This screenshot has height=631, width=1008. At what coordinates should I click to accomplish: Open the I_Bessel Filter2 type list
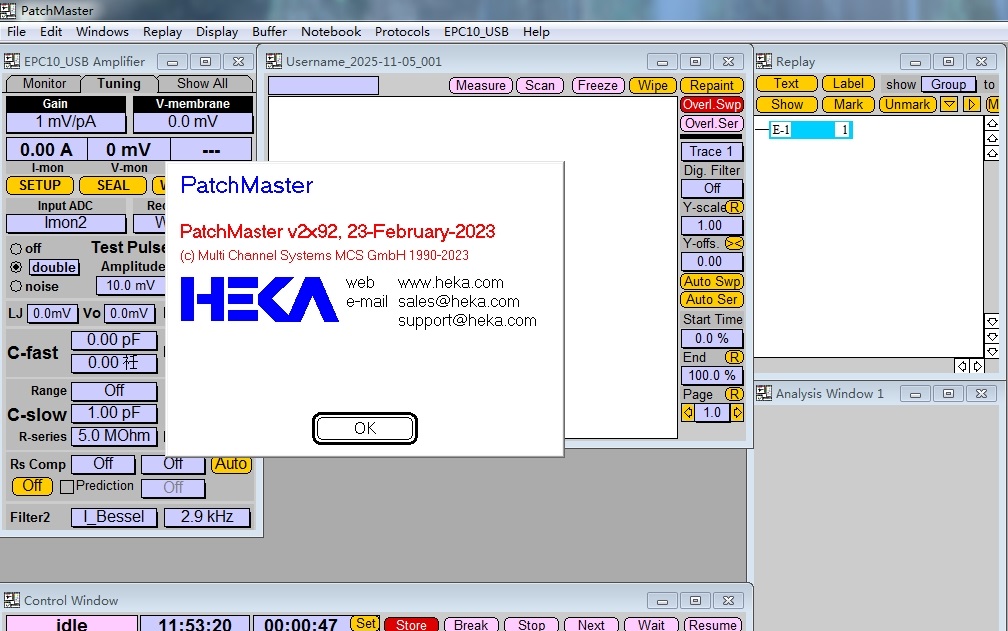(x=113, y=517)
